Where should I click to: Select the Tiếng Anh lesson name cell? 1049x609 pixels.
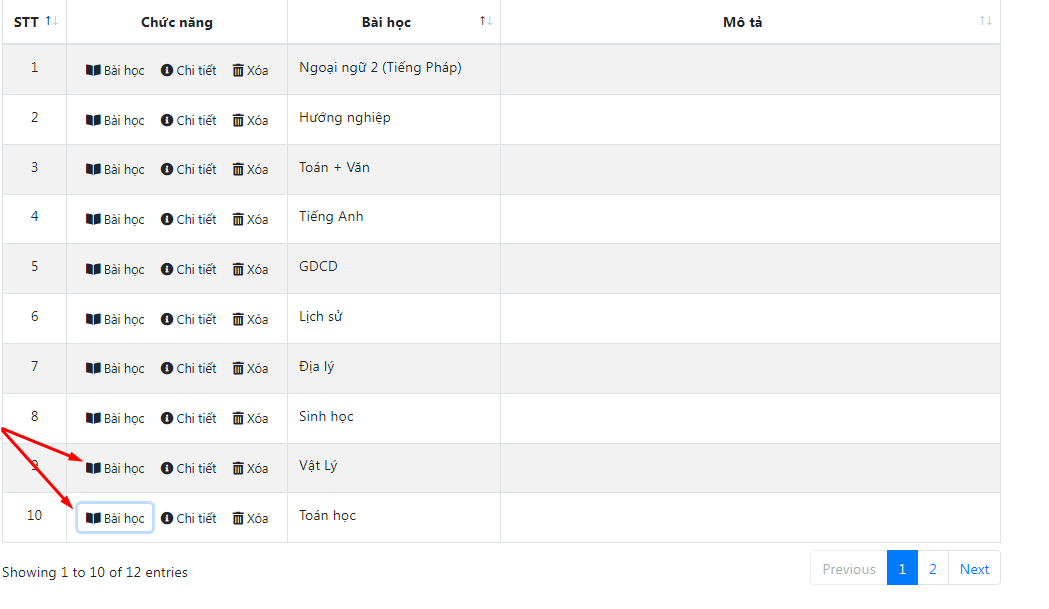(394, 219)
